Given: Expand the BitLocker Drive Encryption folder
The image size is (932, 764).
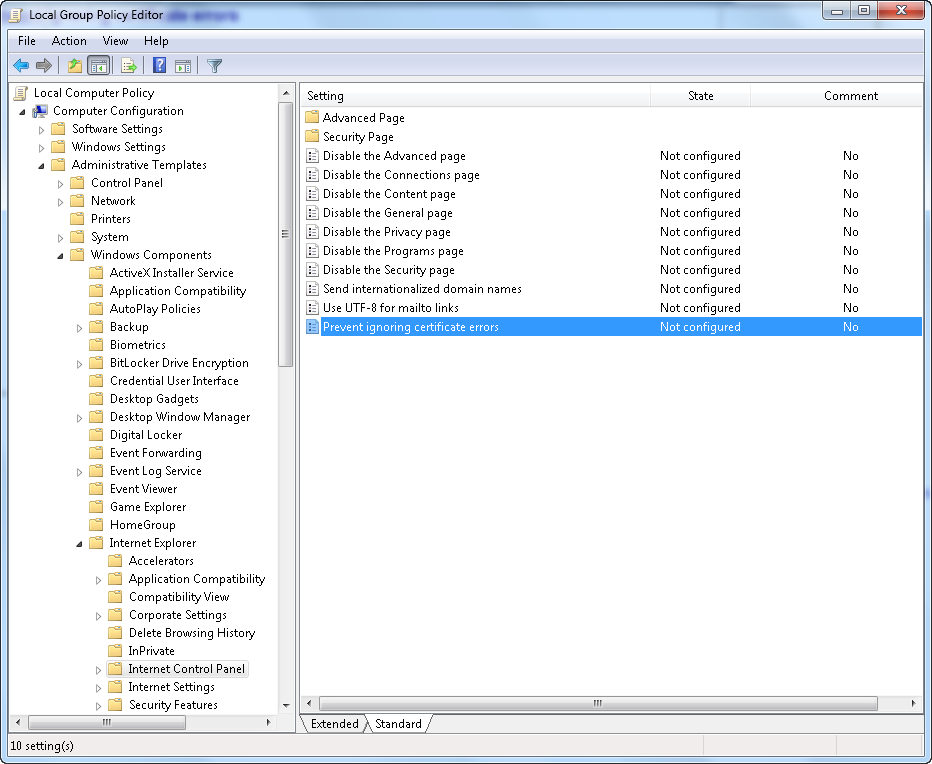Looking at the screenshot, I should (80, 363).
